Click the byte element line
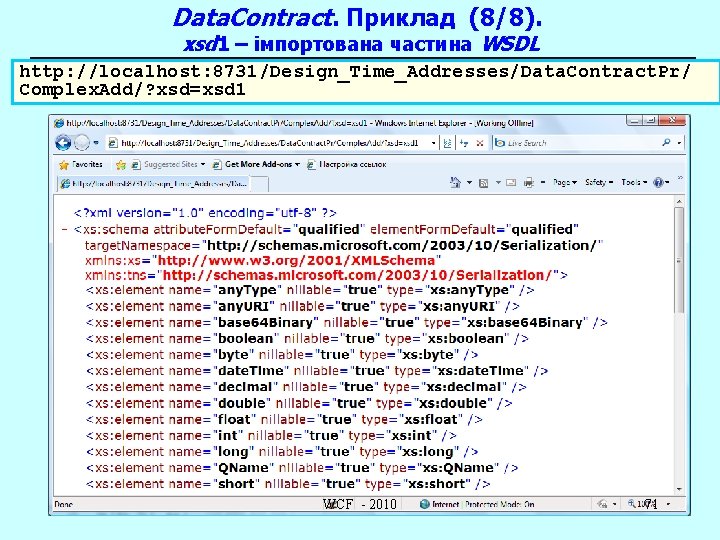This screenshot has height=540, width=720. (x=282, y=354)
